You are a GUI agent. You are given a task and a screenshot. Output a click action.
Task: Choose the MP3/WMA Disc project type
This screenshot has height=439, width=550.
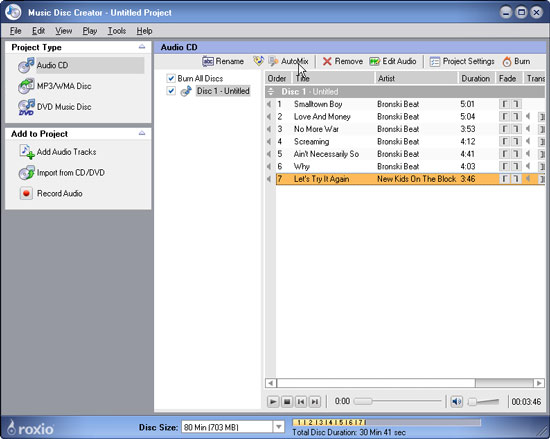point(55,86)
